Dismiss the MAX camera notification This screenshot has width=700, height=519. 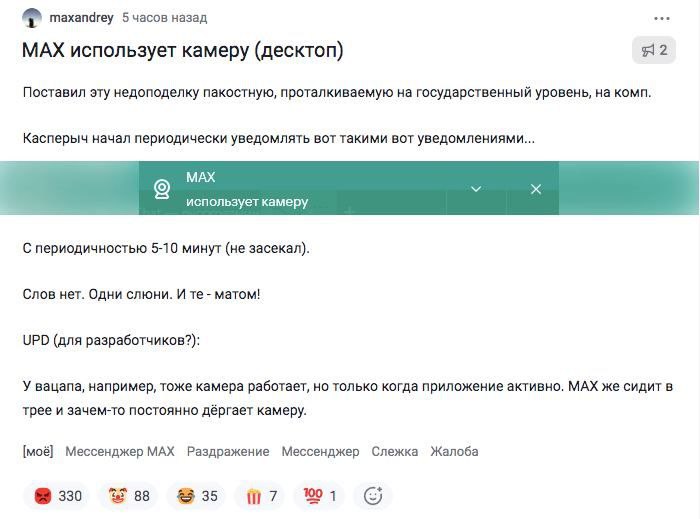(536, 189)
